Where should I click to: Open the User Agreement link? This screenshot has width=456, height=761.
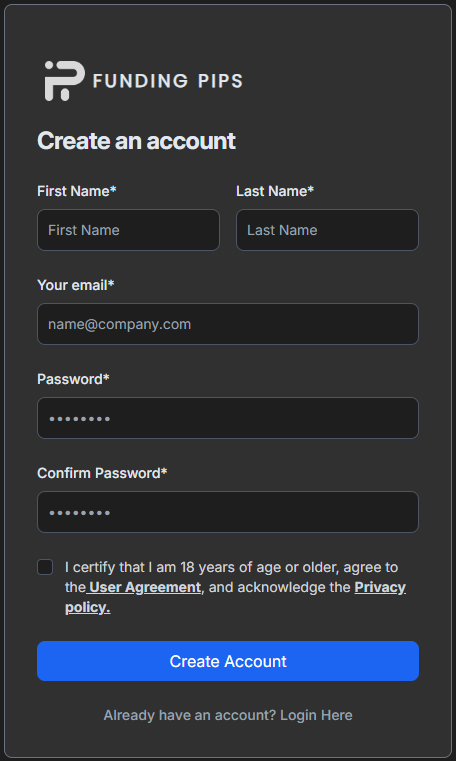pyautogui.click(x=145, y=587)
